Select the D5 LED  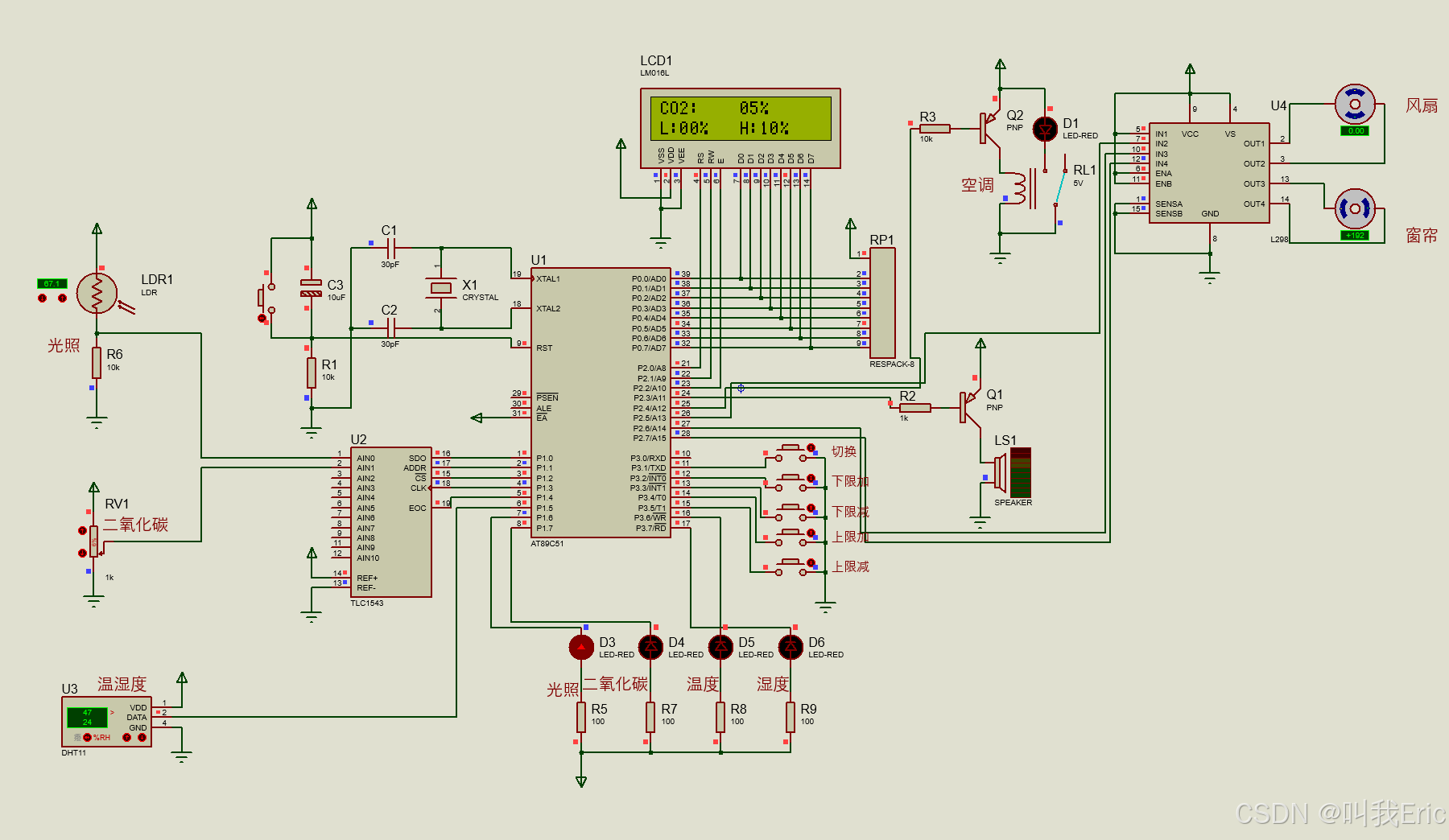(x=720, y=647)
